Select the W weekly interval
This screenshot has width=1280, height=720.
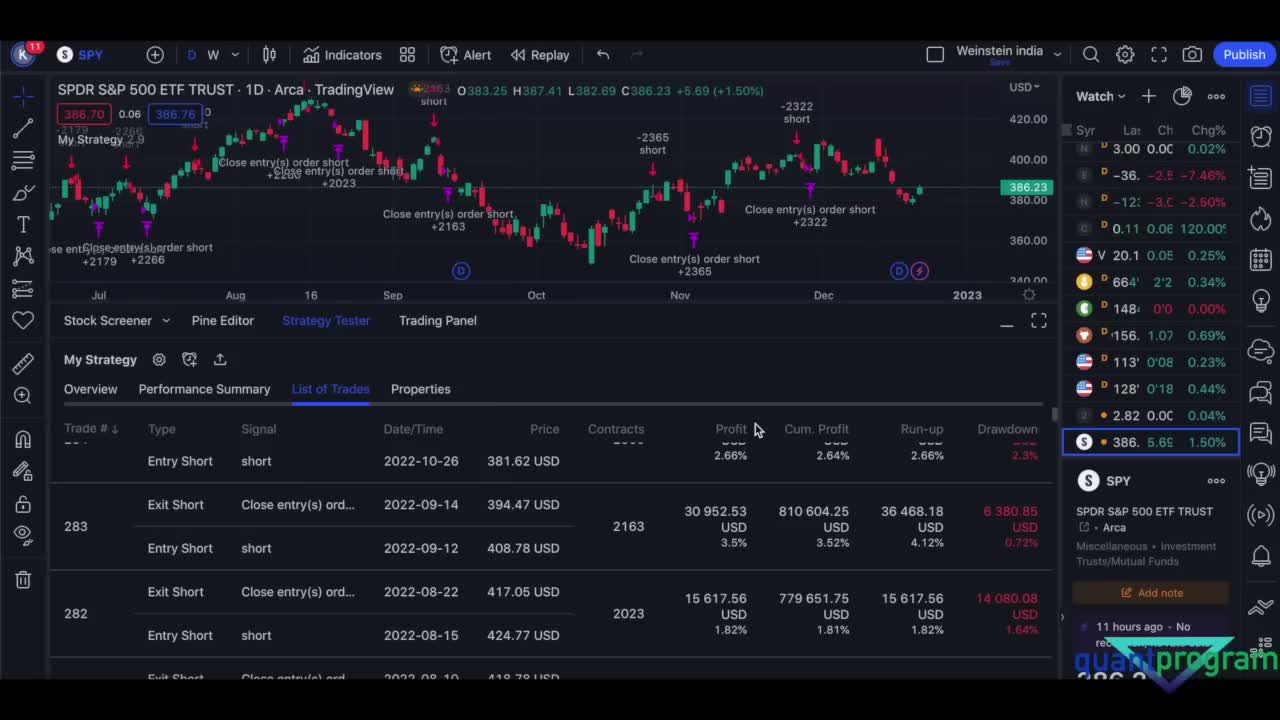[x=213, y=55]
